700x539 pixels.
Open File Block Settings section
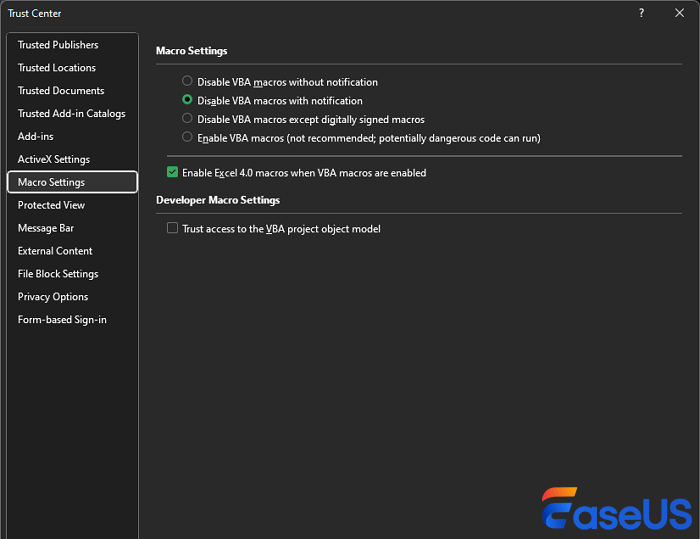click(x=58, y=274)
